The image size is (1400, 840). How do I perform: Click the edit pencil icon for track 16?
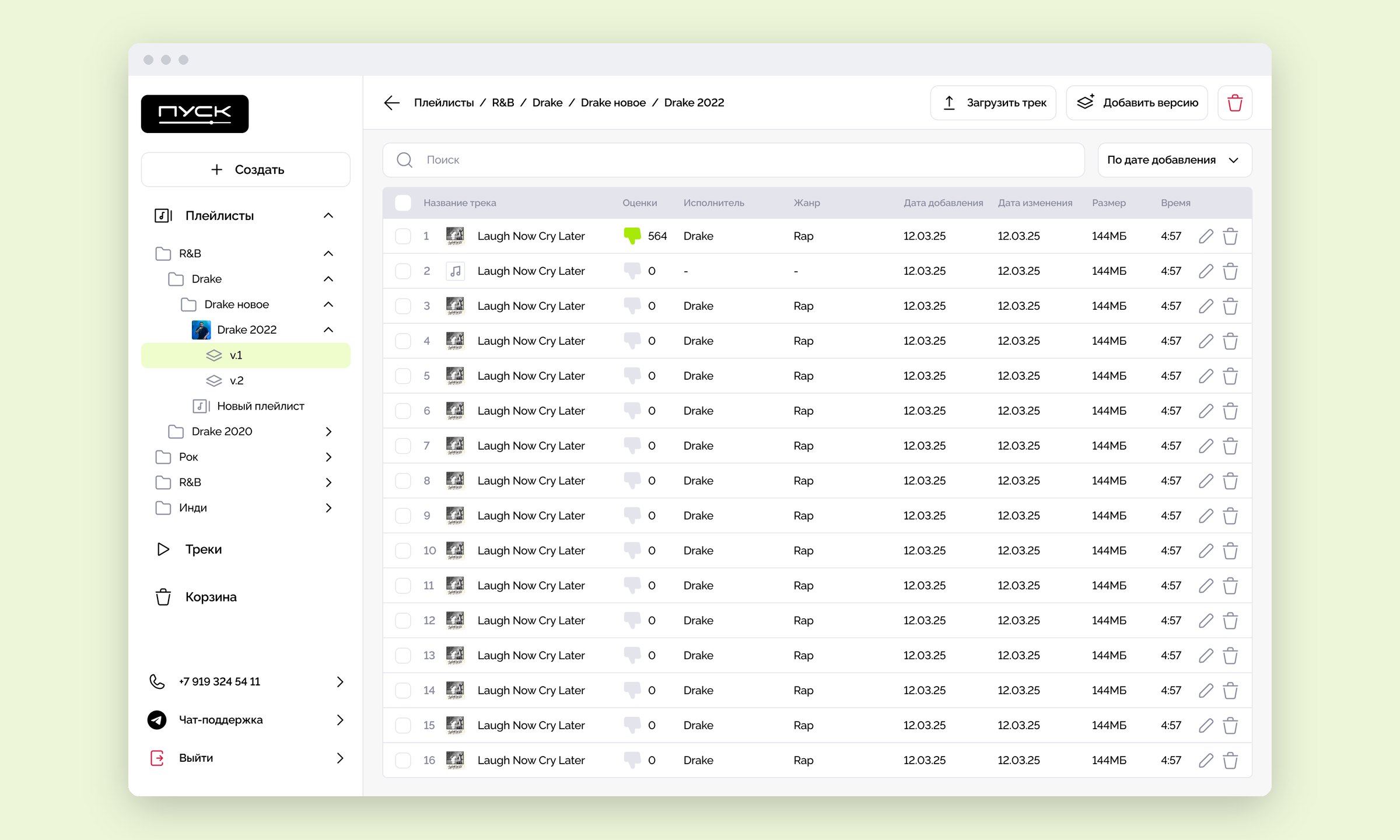(x=1206, y=761)
